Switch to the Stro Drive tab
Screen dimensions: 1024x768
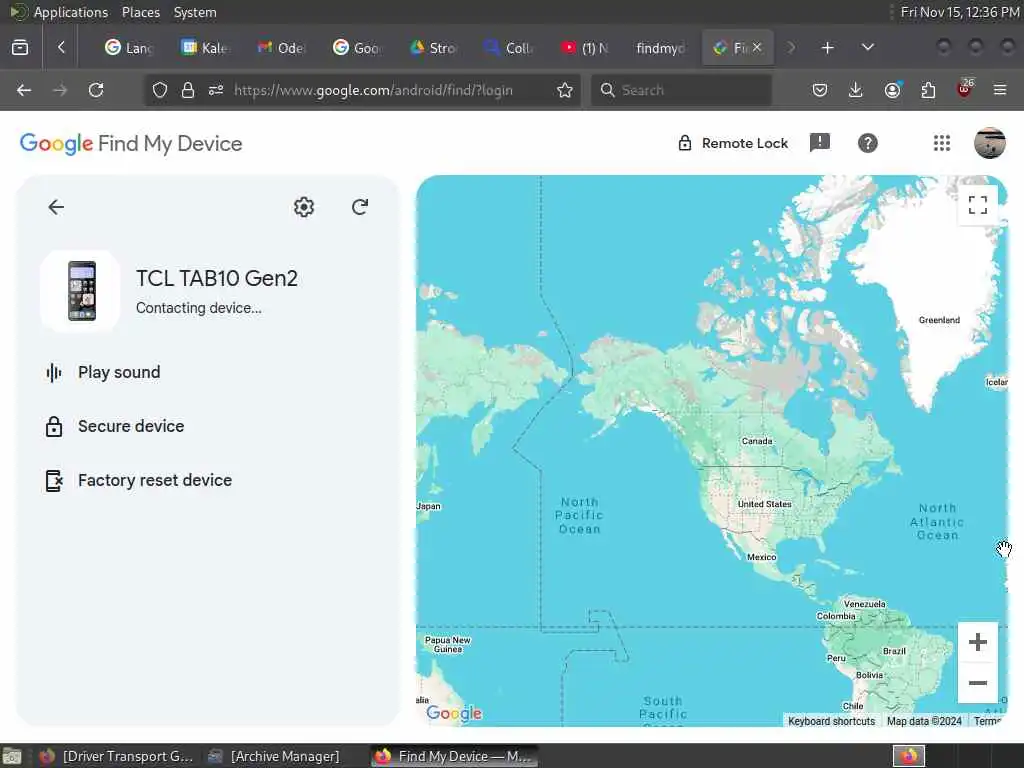point(433,48)
